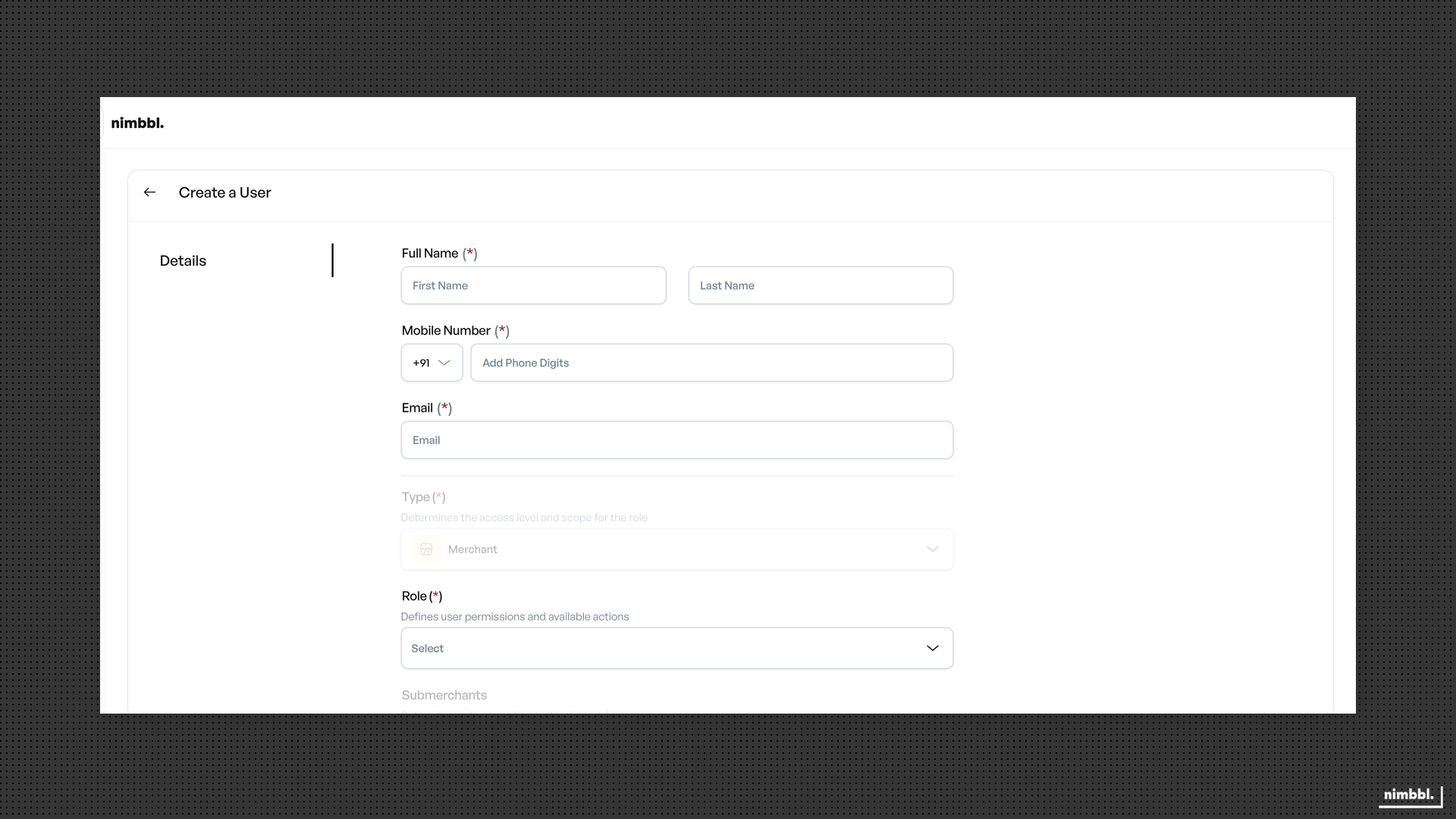
Task: Open the Role dropdown showing Select
Action: [x=676, y=648]
